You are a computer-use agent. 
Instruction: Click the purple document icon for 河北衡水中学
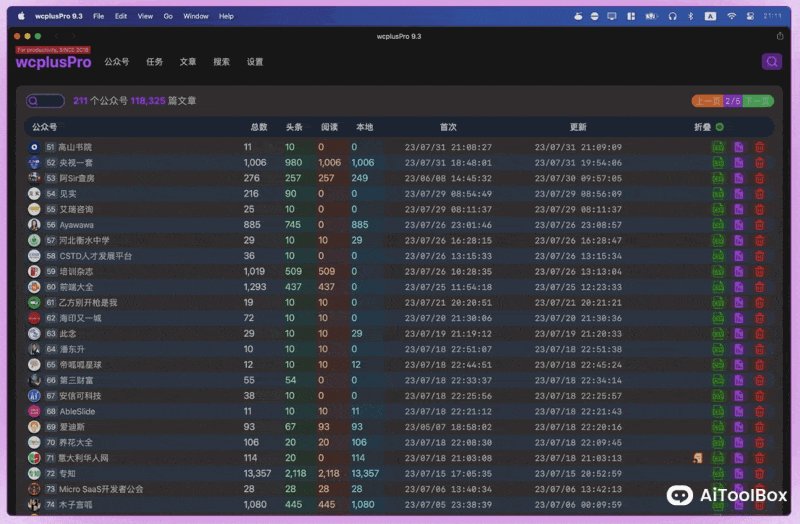(x=738, y=240)
